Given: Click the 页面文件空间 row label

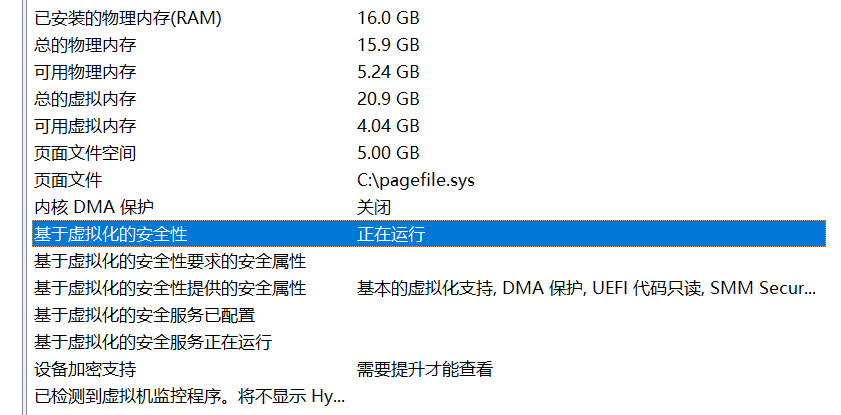Looking at the screenshot, I should point(85,153).
